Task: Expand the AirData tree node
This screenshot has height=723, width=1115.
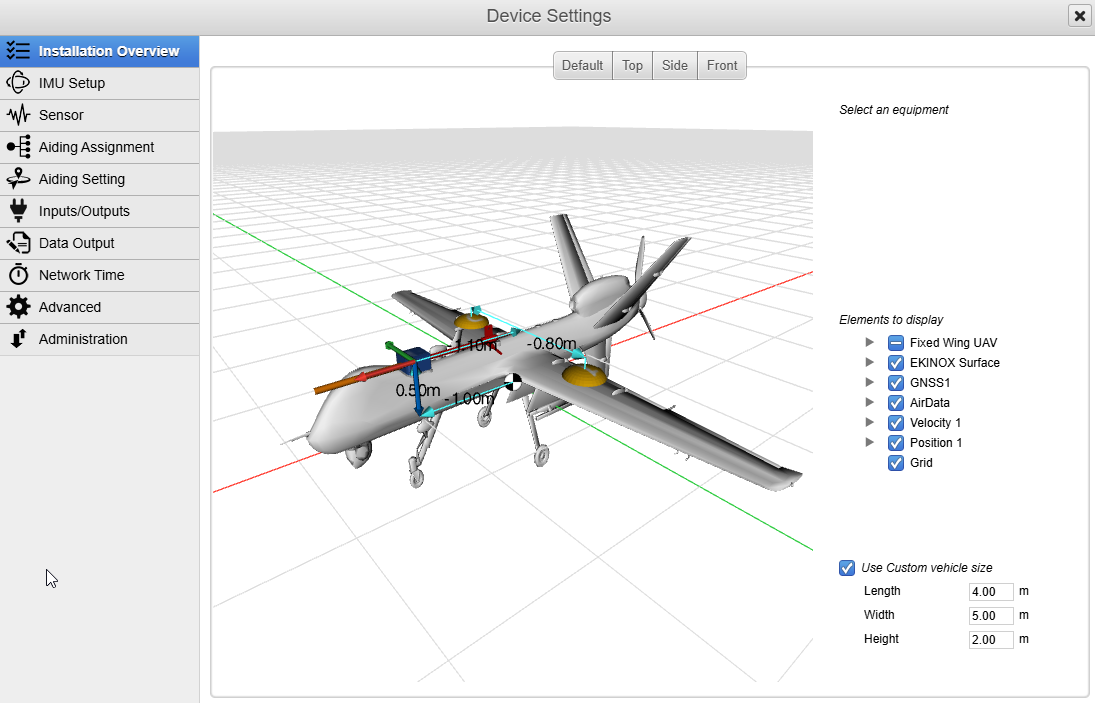Action: [x=870, y=403]
